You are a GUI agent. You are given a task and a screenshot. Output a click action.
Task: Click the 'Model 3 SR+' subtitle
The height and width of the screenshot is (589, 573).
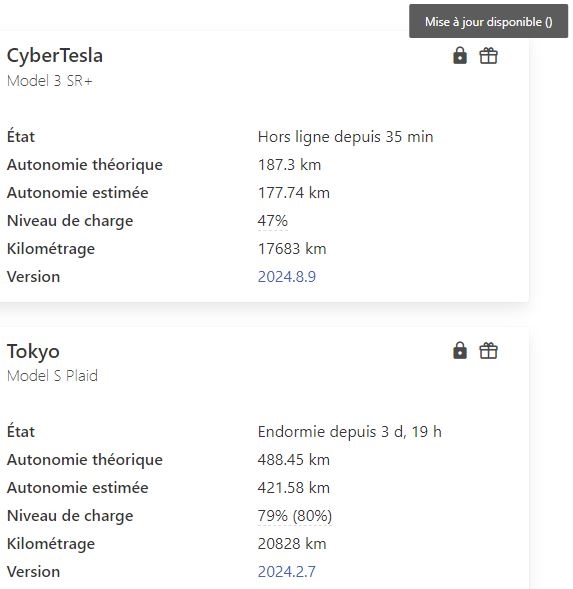[50, 81]
